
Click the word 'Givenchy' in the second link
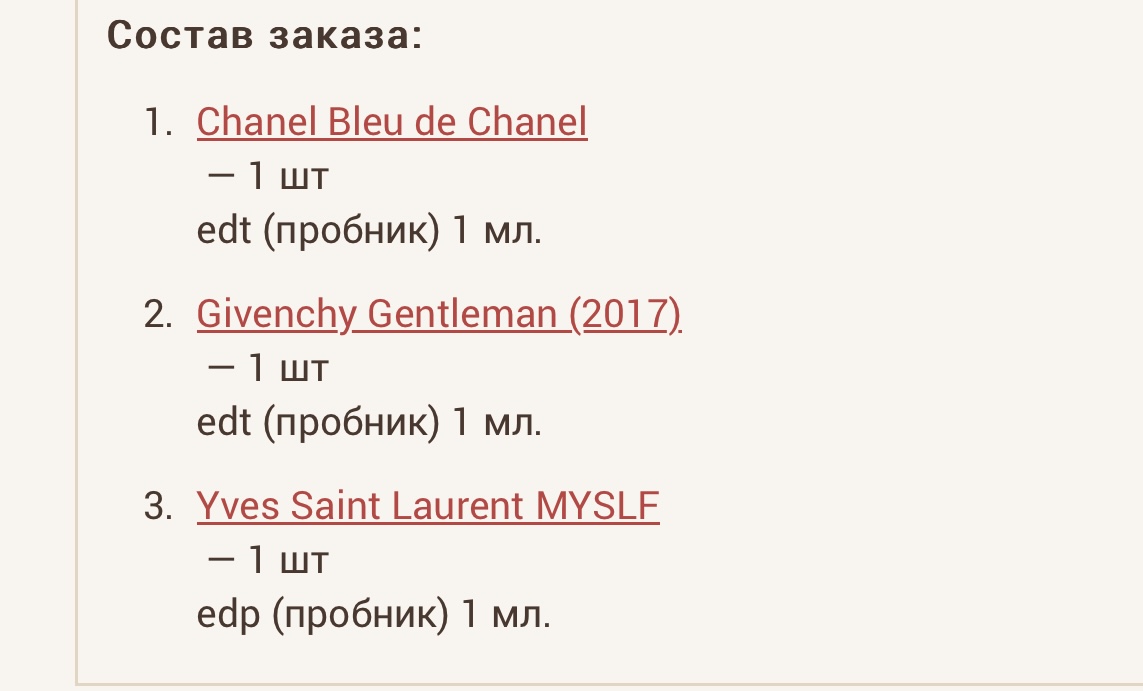276,314
